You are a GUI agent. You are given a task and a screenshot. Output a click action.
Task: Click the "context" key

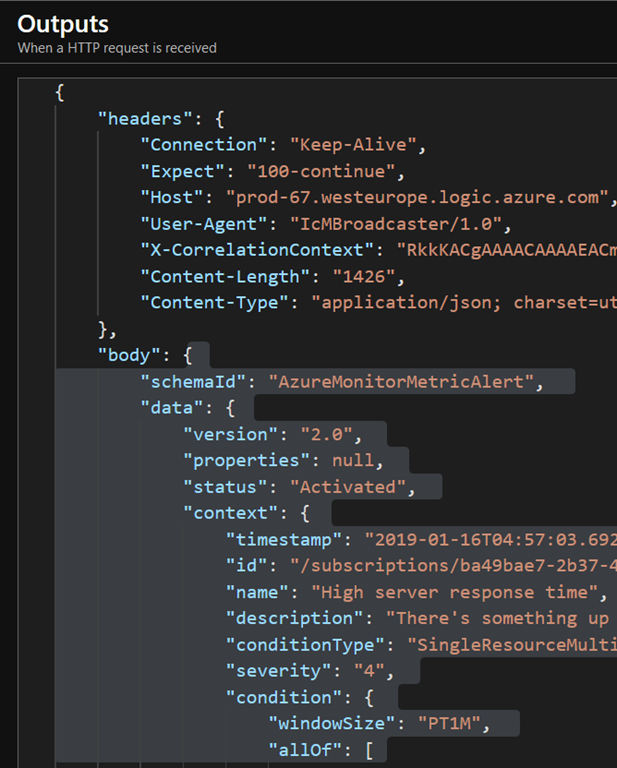(x=230, y=513)
